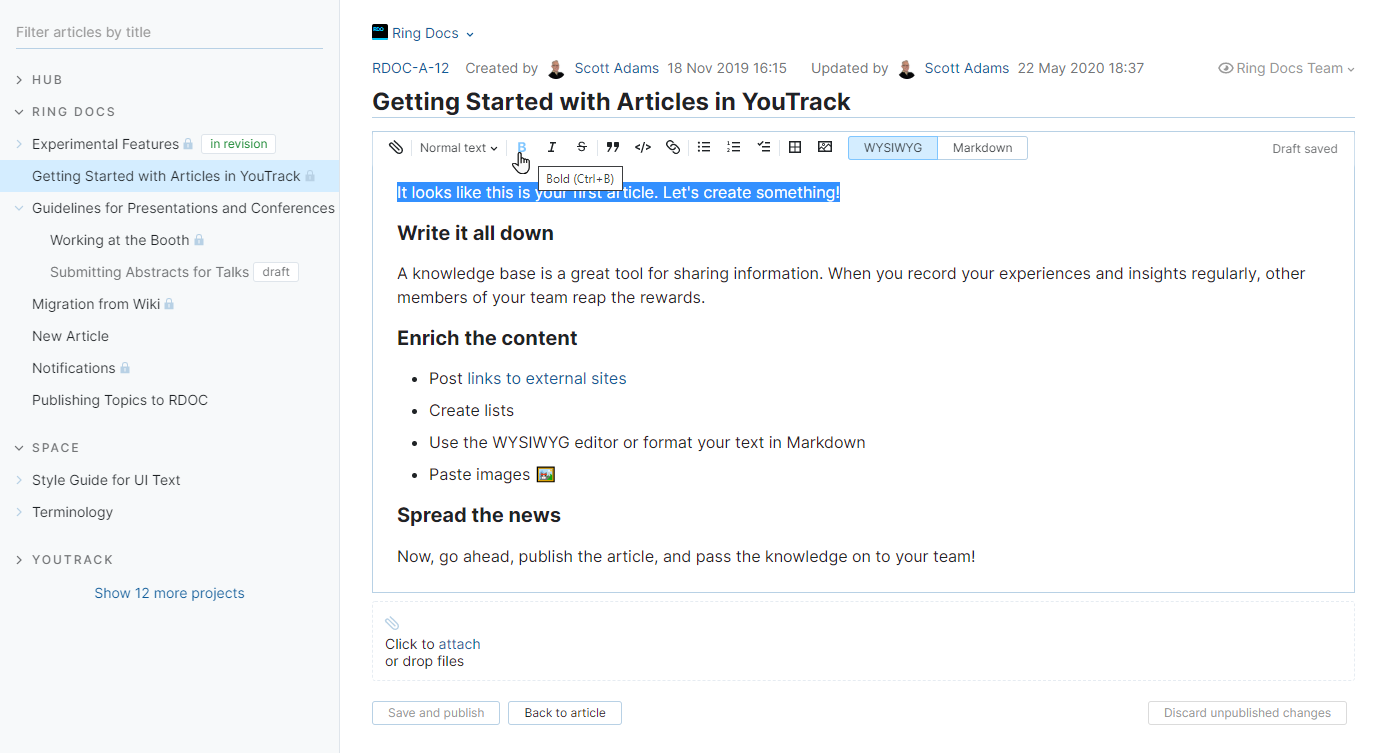The image size is (1385, 753).
Task: Click the Back to article button
Action: click(565, 713)
